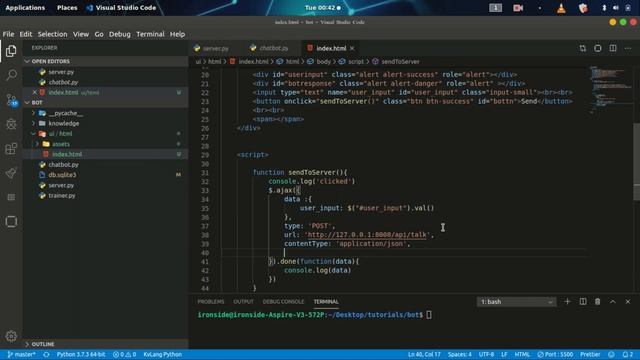Open Source Control view in activity bar
Viewport: 640px width, 360px height.
(x=11, y=100)
